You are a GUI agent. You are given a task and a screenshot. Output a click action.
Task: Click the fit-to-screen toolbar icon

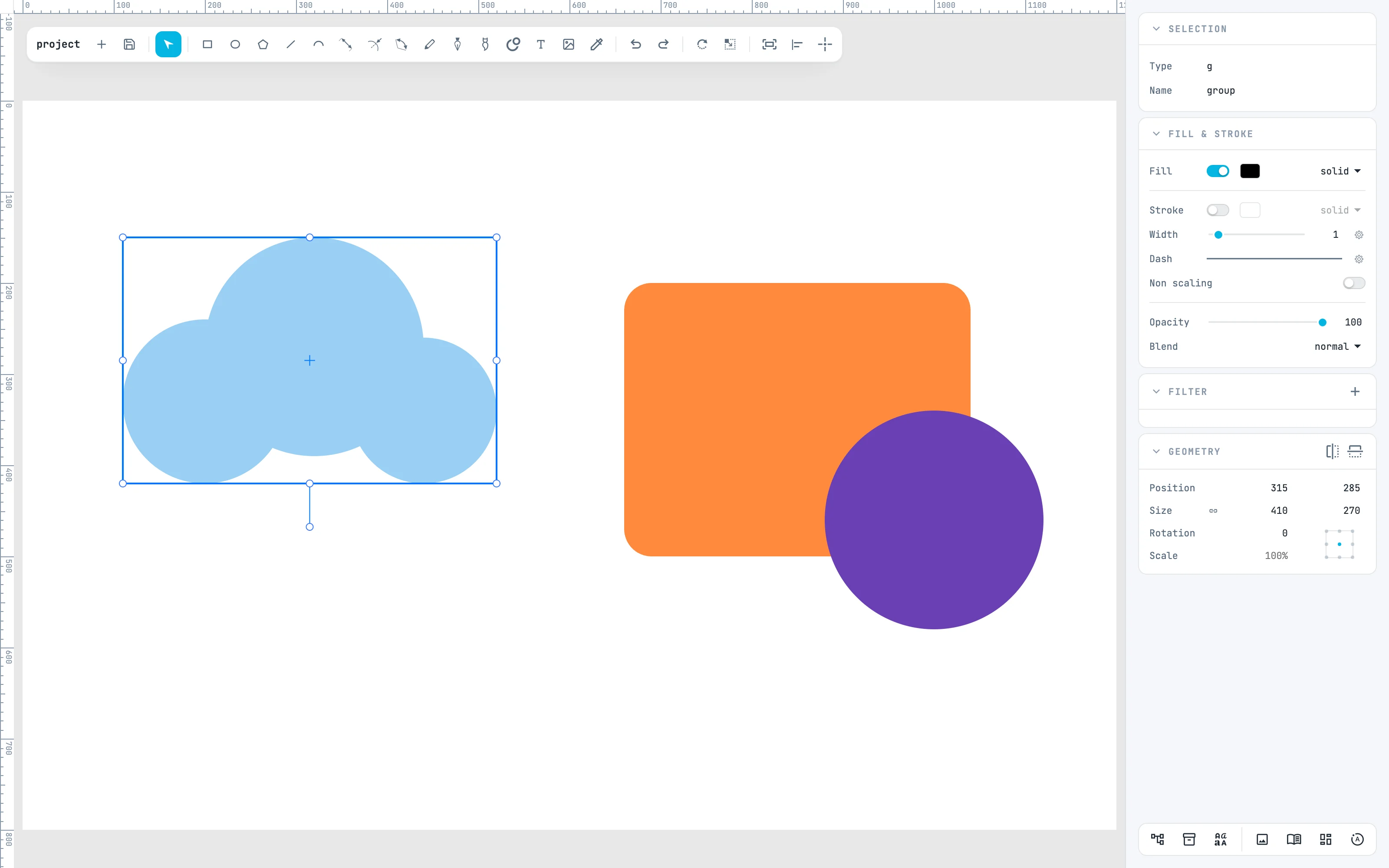click(x=769, y=44)
